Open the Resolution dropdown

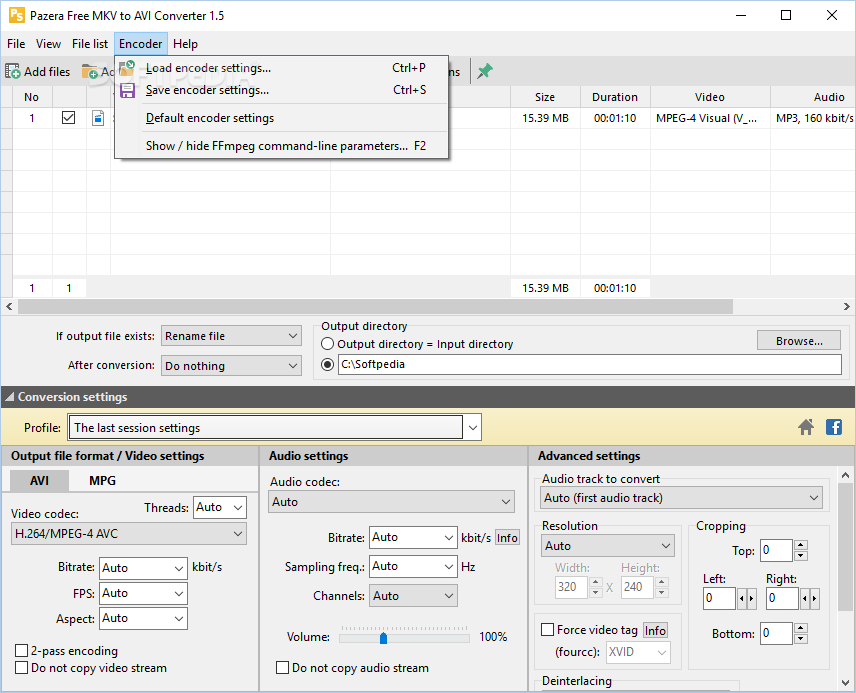[608, 546]
